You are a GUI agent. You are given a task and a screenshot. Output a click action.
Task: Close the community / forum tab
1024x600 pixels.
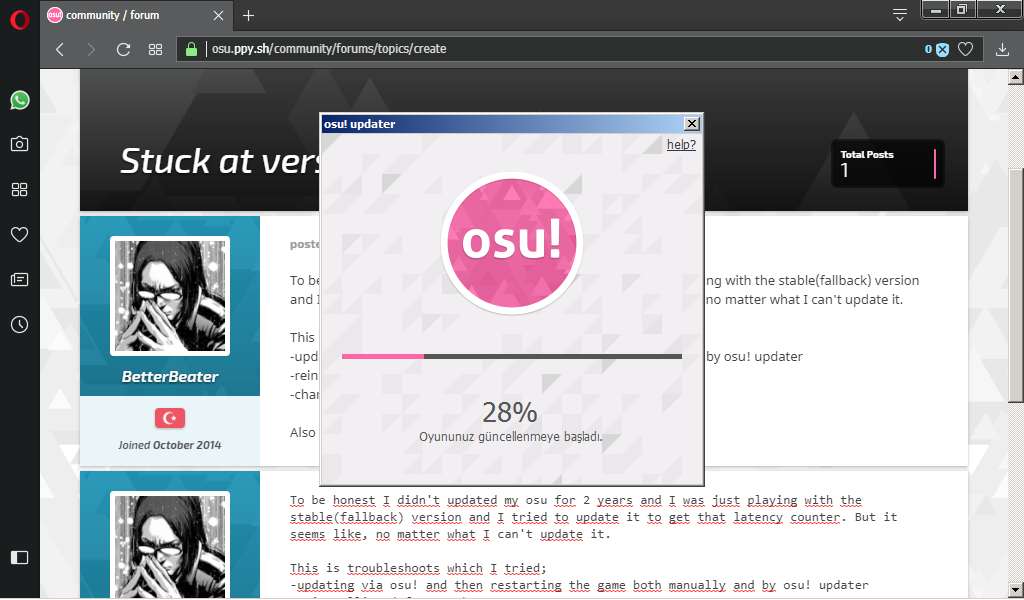point(219,15)
